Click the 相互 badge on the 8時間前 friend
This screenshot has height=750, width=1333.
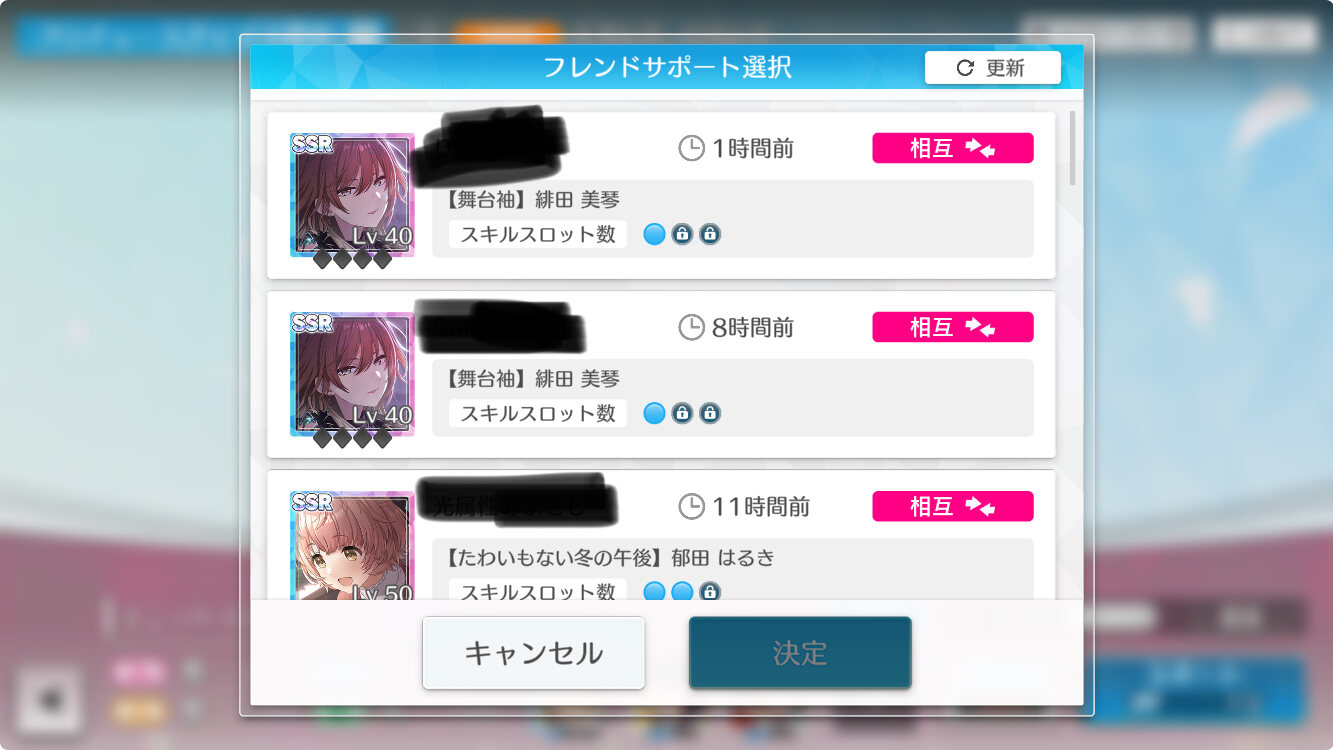pos(953,327)
